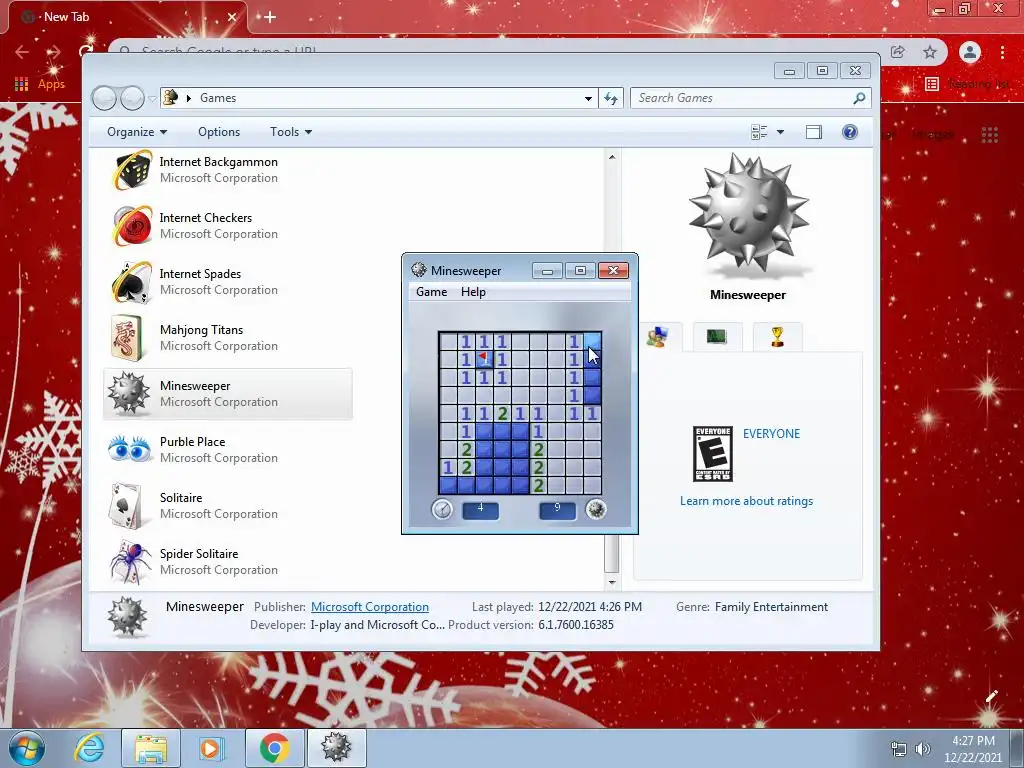Image resolution: width=1024 pixels, height=768 pixels.
Task: Open Windows Explorer from taskbar
Action: pyautogui.click(x=151, y=748)
